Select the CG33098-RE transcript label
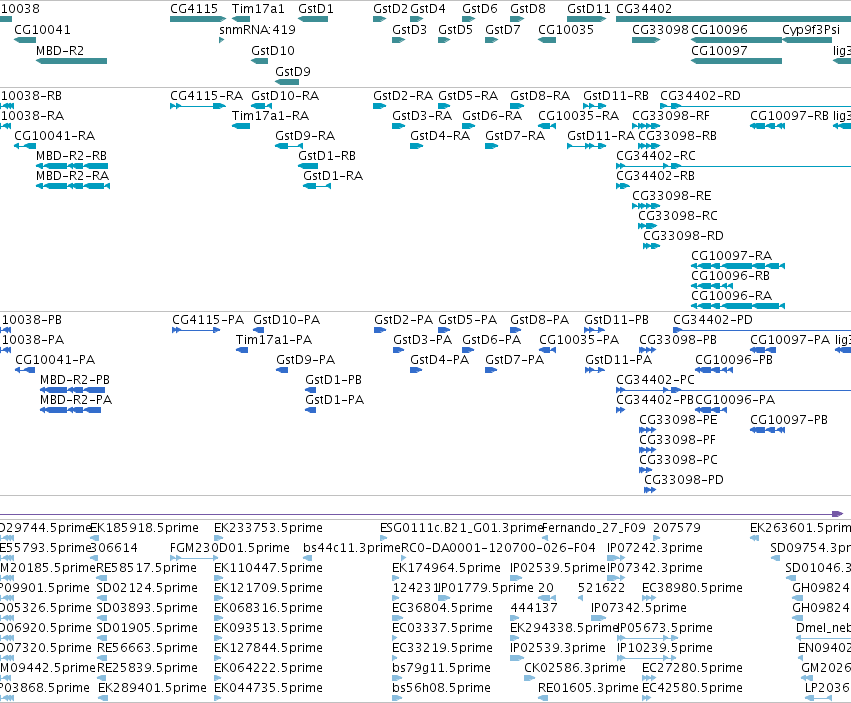851x703 pixels. (671, 196)
